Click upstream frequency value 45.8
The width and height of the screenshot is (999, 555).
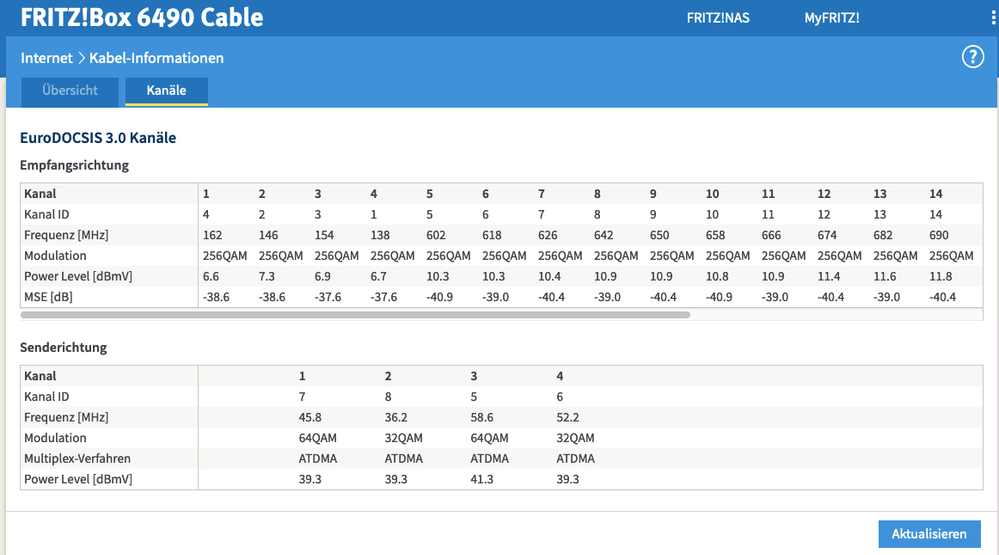click(x=310, y=417)
